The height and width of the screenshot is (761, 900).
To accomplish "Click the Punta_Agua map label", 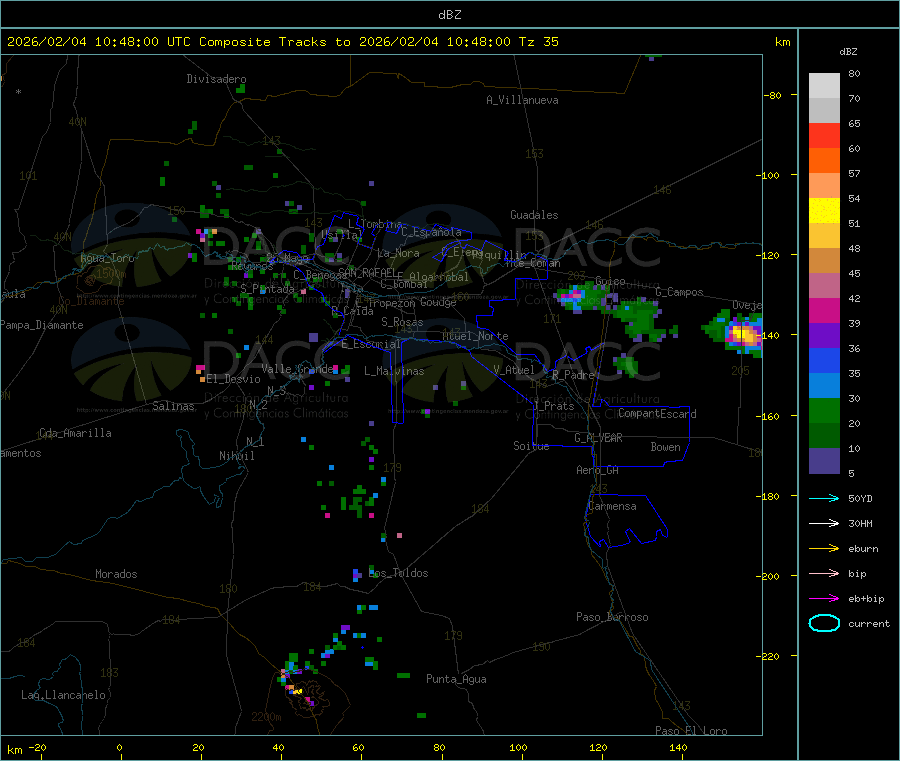I will click(456, 679).
